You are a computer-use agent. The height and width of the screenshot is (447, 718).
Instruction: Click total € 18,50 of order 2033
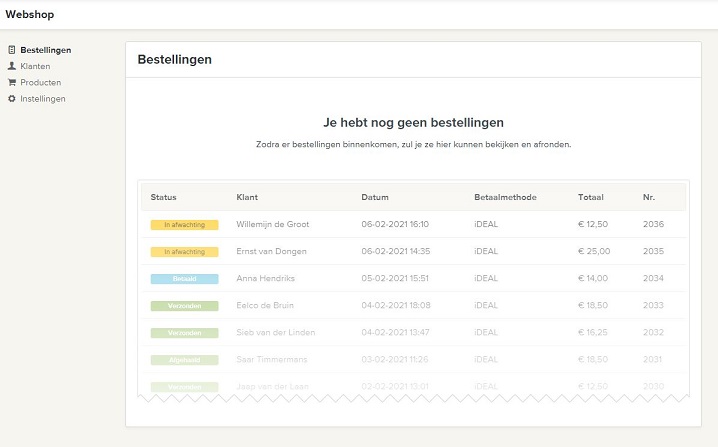tap(593, 305)
